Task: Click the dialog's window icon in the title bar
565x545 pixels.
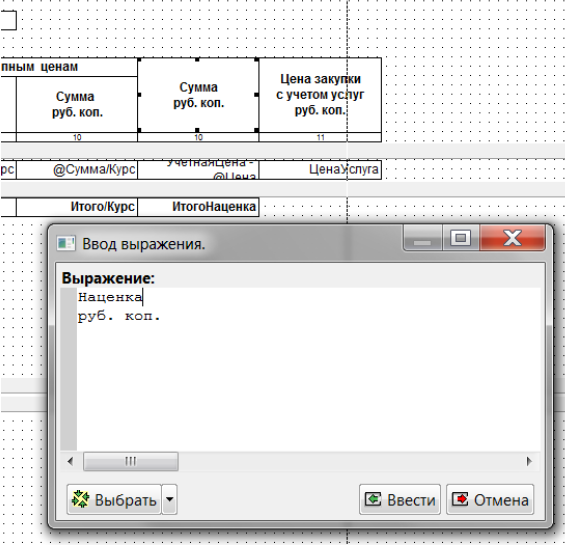Action: point(66,243)
